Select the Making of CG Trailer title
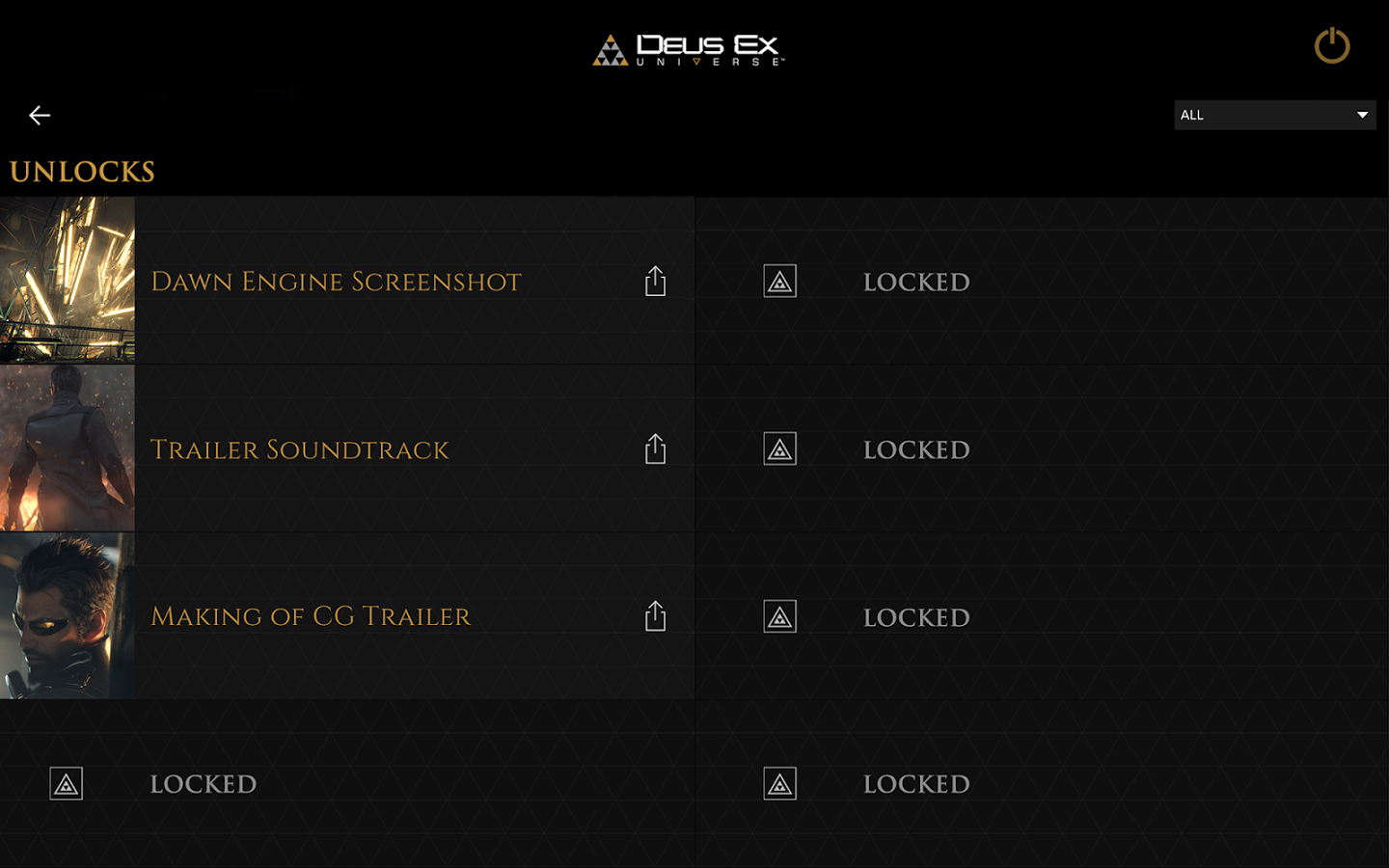Viewport: 1389px width, 868px height. (311, 616)
